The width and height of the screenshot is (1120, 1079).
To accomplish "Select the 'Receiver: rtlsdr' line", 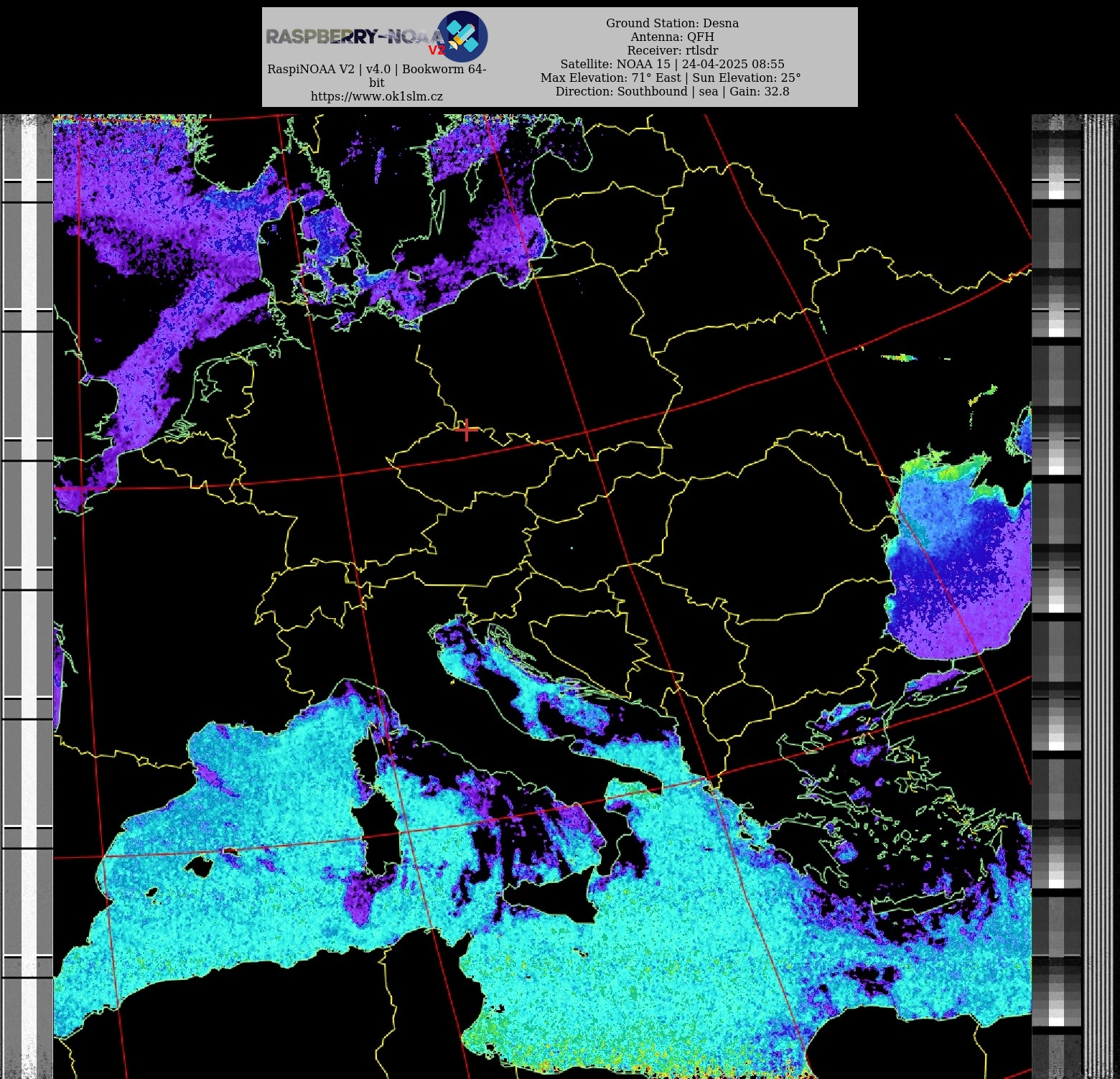I will coord(672,50).
